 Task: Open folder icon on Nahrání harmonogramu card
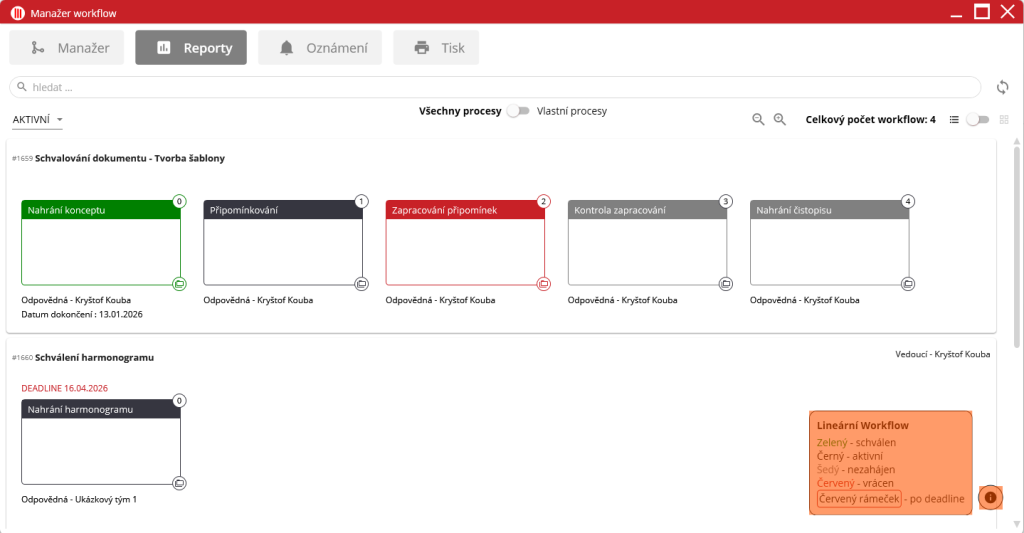pyautogui.click(x=179, y=483)
